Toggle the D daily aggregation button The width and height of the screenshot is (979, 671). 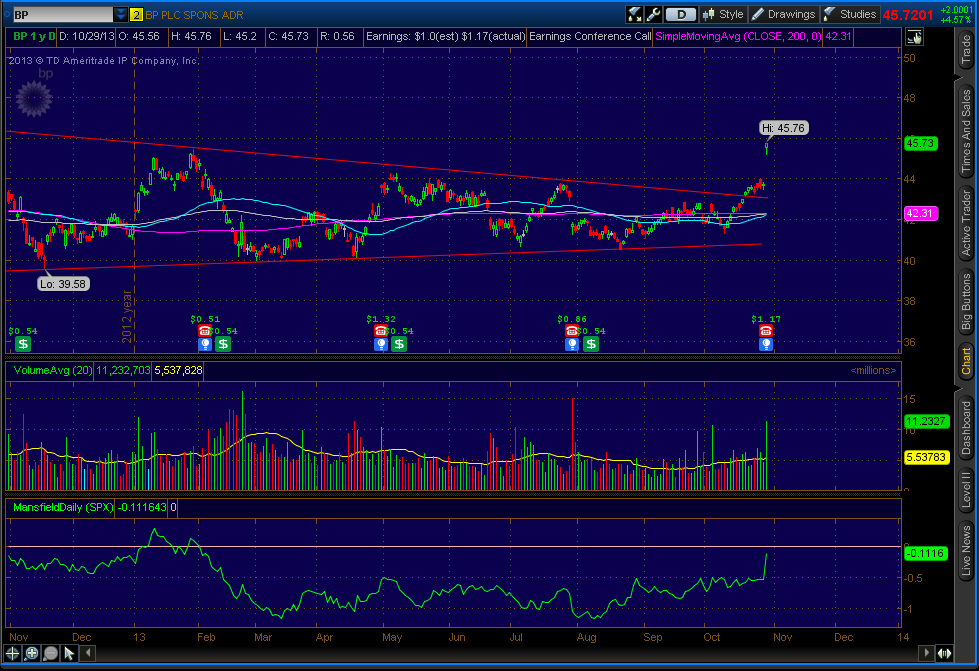tap(681, 14)
